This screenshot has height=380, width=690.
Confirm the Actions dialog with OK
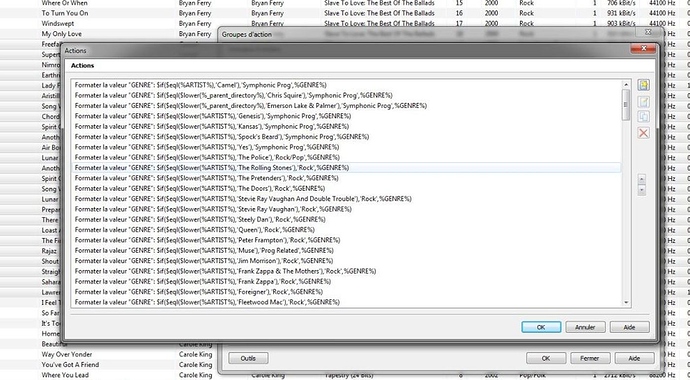coord(541,327)
